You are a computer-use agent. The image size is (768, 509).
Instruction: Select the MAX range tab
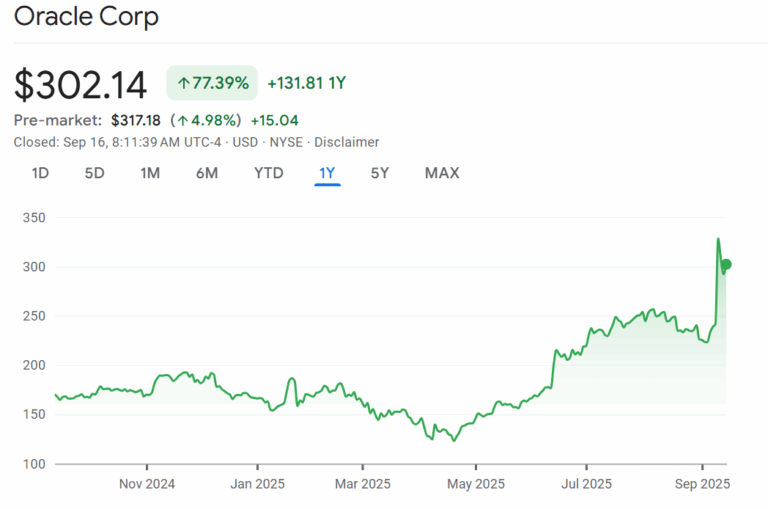(x=442, y=173)
